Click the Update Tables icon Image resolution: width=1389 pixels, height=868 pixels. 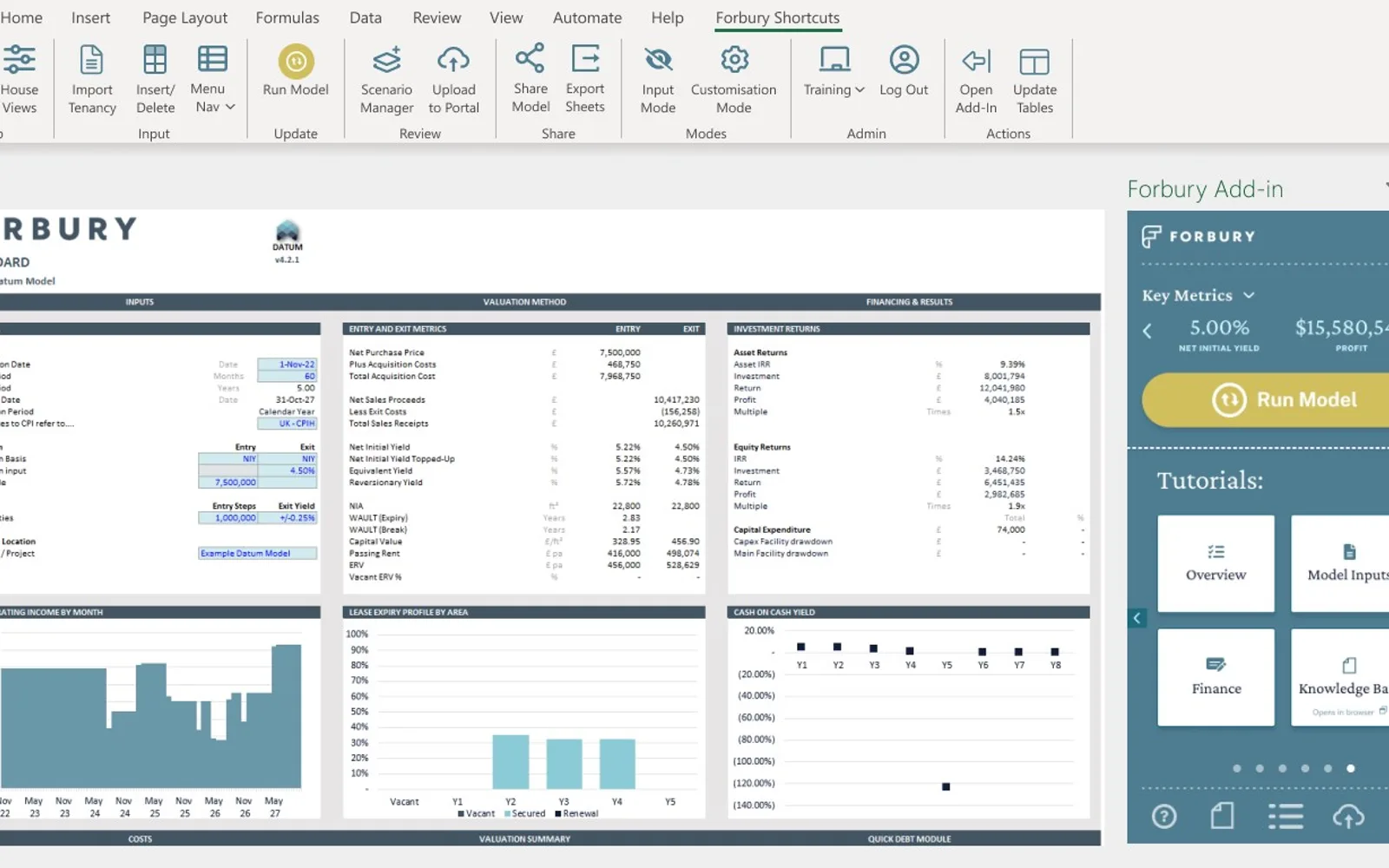pos(1034,62)
